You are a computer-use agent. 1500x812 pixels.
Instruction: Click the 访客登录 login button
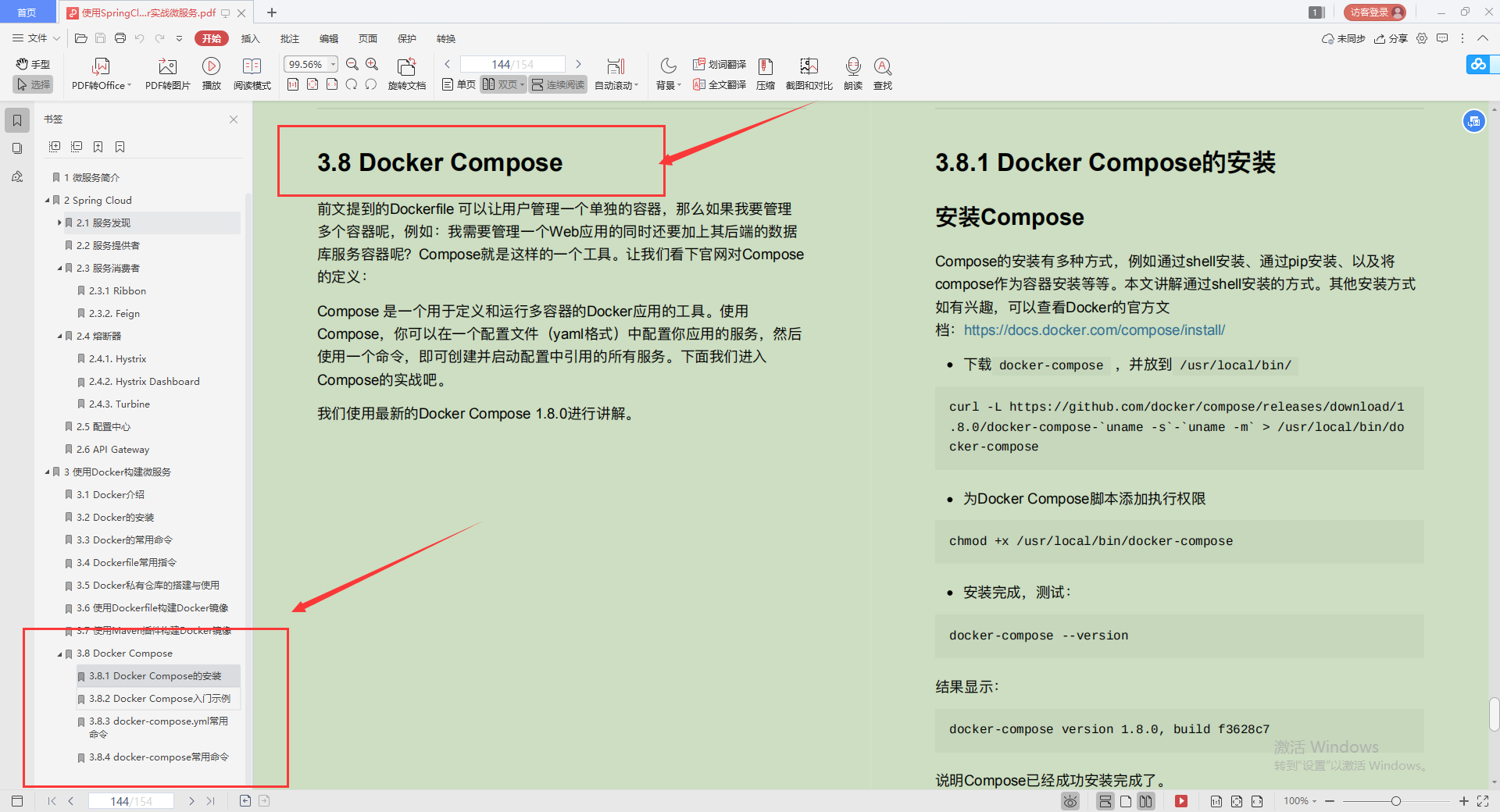point(1374,12)
